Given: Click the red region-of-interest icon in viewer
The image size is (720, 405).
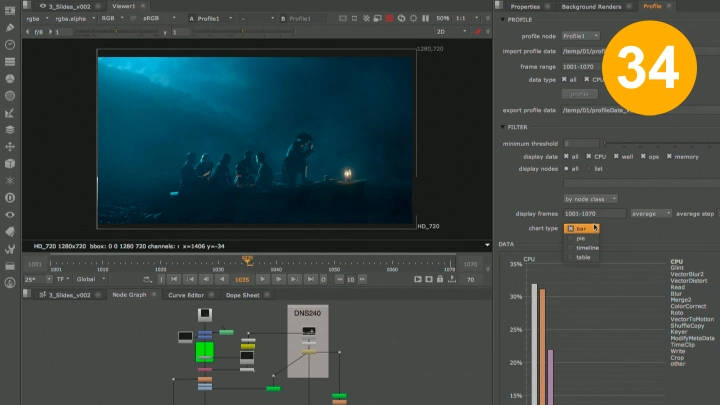Looking at the screenshot, I should [389, 18].
